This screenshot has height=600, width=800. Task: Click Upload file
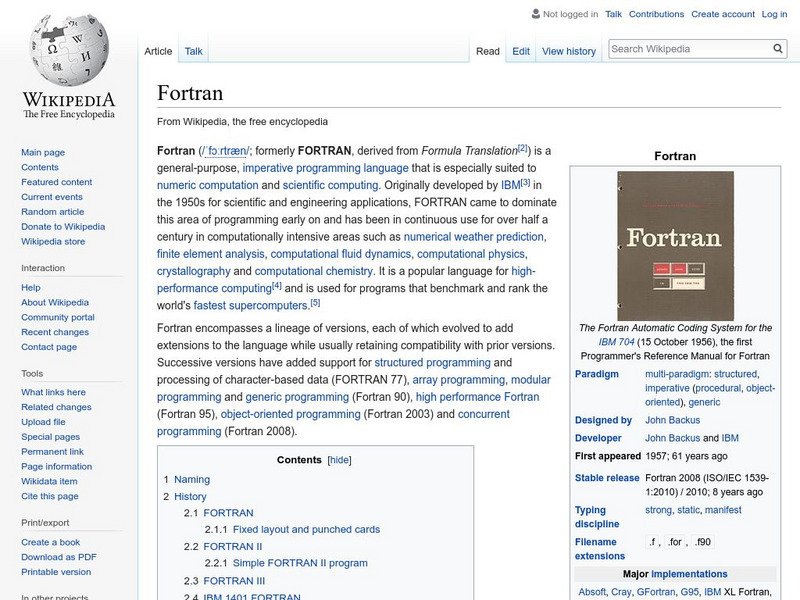(x=43, y=421)
